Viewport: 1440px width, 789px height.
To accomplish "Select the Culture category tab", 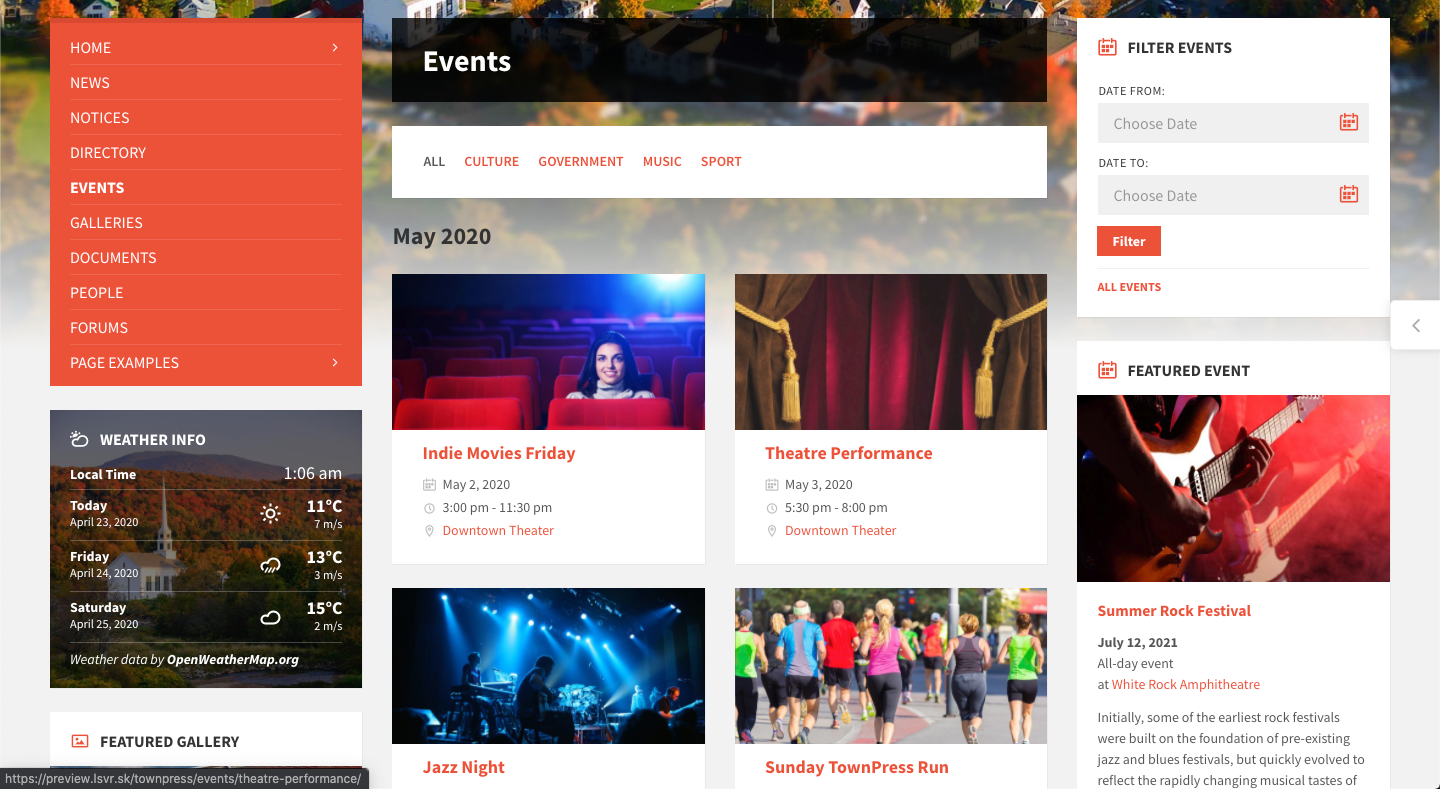I will (491, 161).
